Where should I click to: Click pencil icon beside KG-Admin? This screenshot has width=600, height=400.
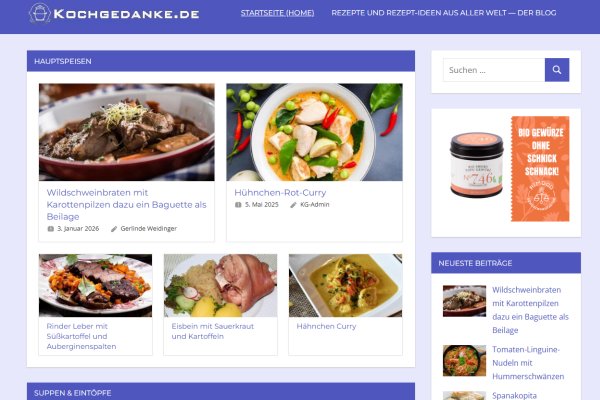(x=293, y=205)
